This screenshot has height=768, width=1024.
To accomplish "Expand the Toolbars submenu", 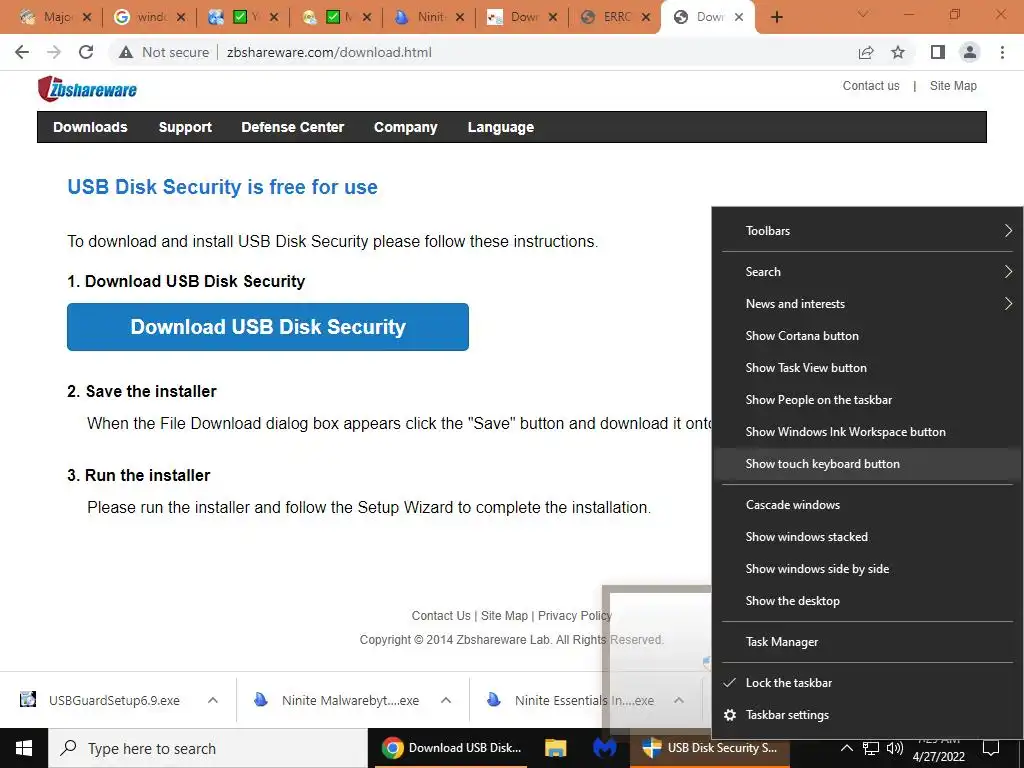I will 867,231.
